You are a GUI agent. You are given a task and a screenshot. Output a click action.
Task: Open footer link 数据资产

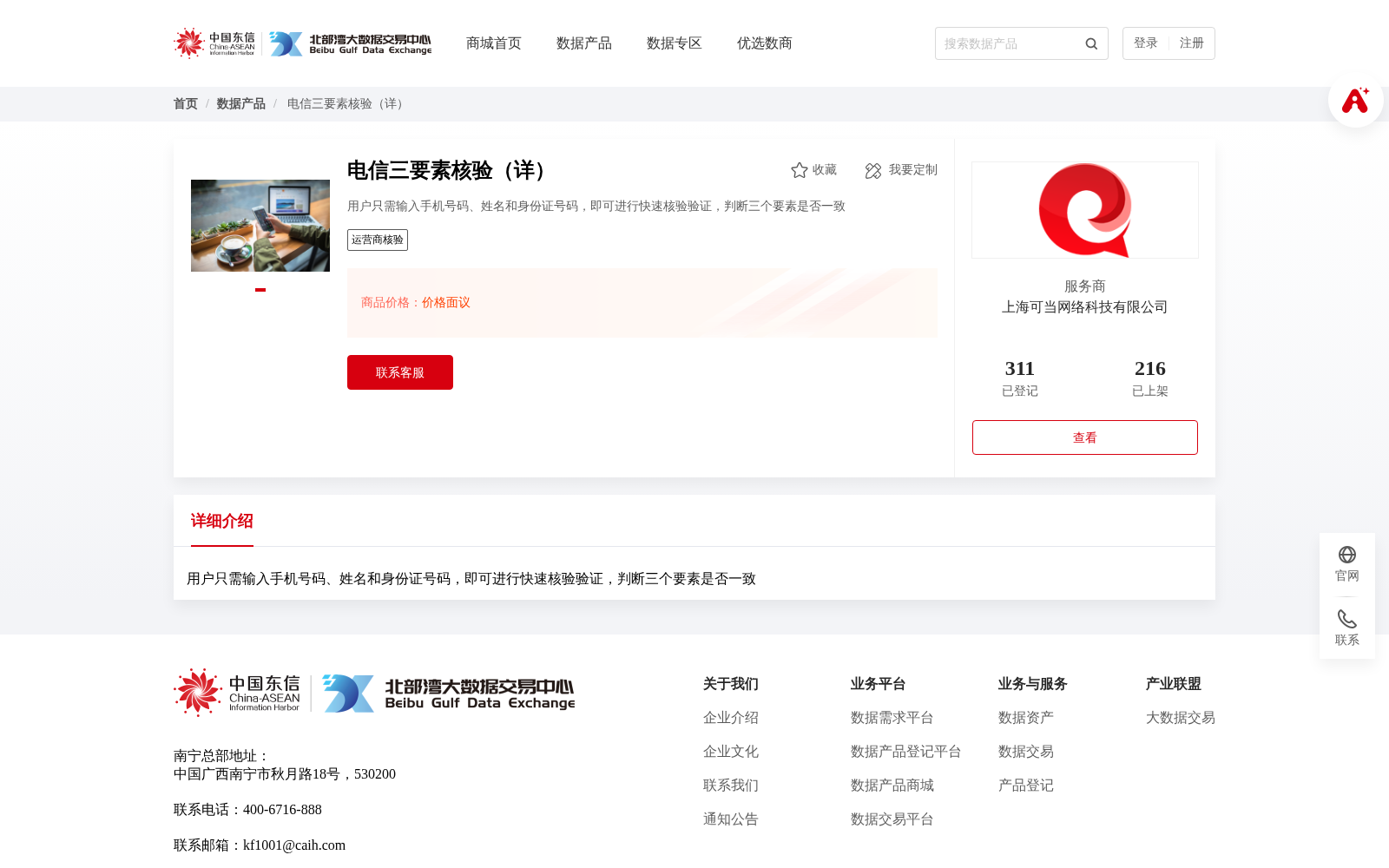[x=1026, y=718]
